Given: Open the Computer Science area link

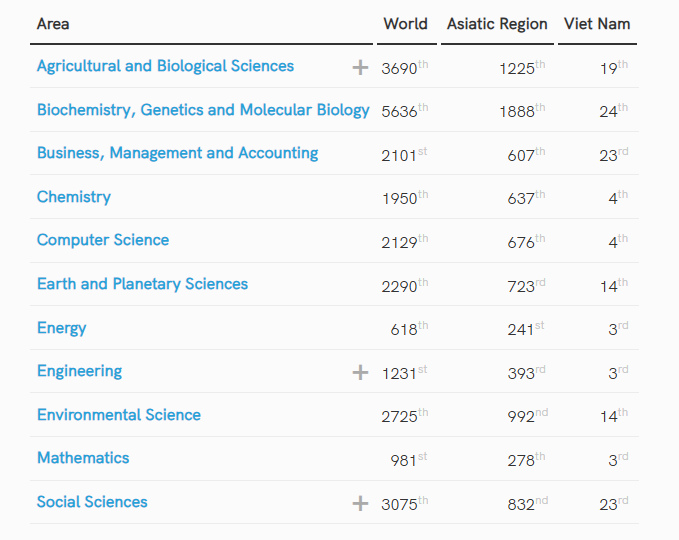Looking at the screenshot, I should click(x=103, y=240).
